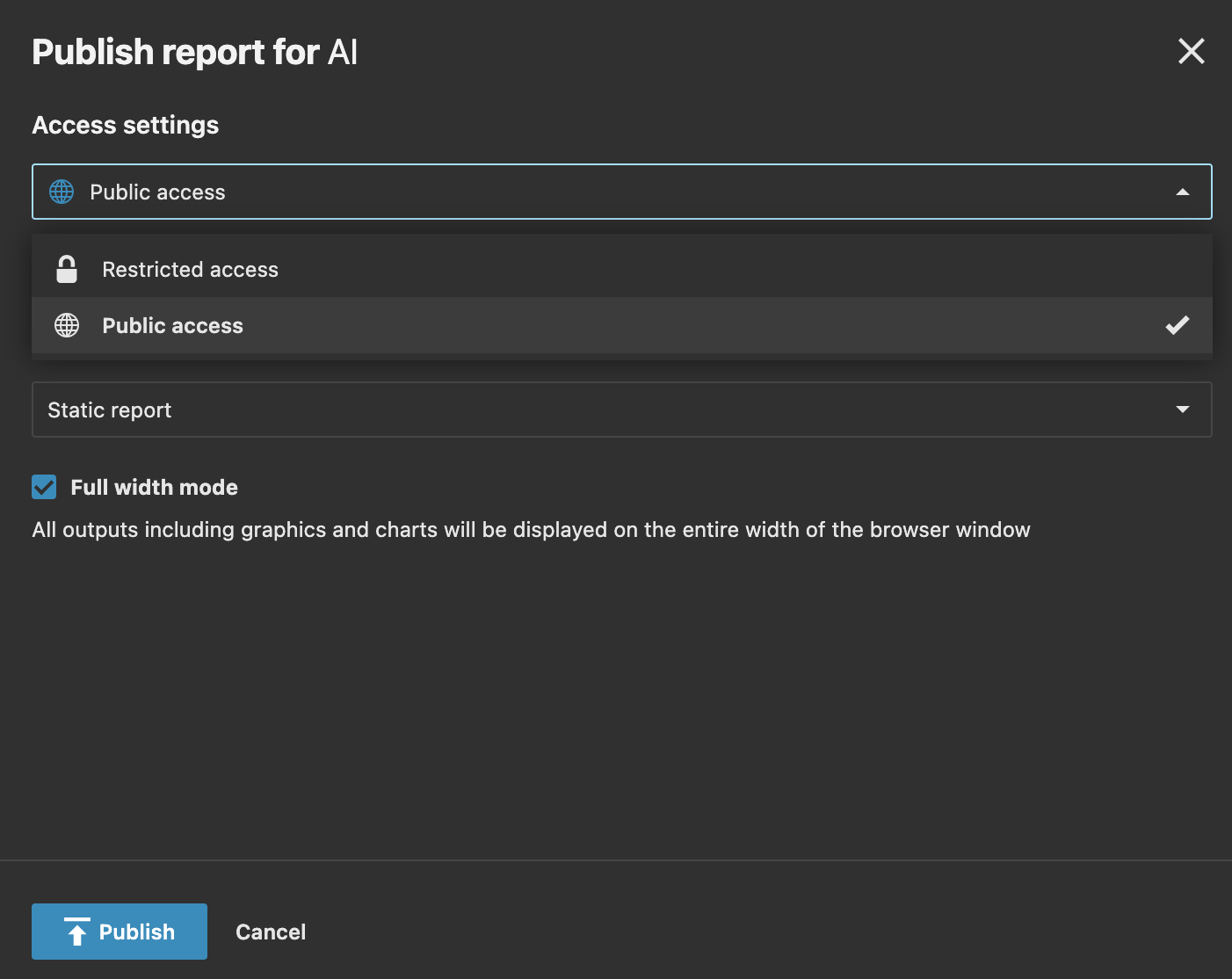Viewport: 1232px width, 979px height.
Task: Click the checkmark marking Public access as selected
Action: click(1177, 325)
